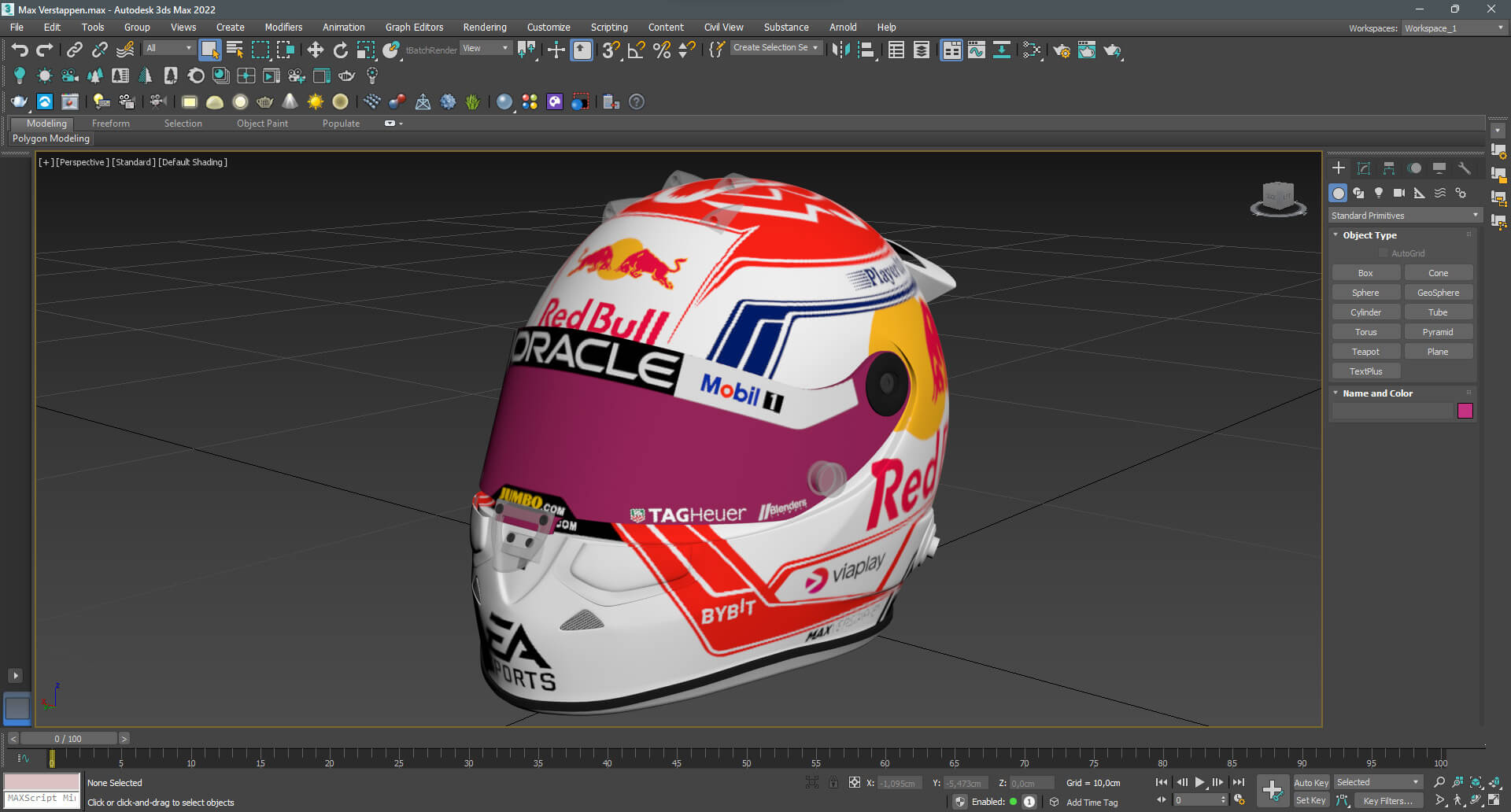Click the time slider 0 / 100 handle
This screenshot has height=812, width=1511.
tap(68, 739)
